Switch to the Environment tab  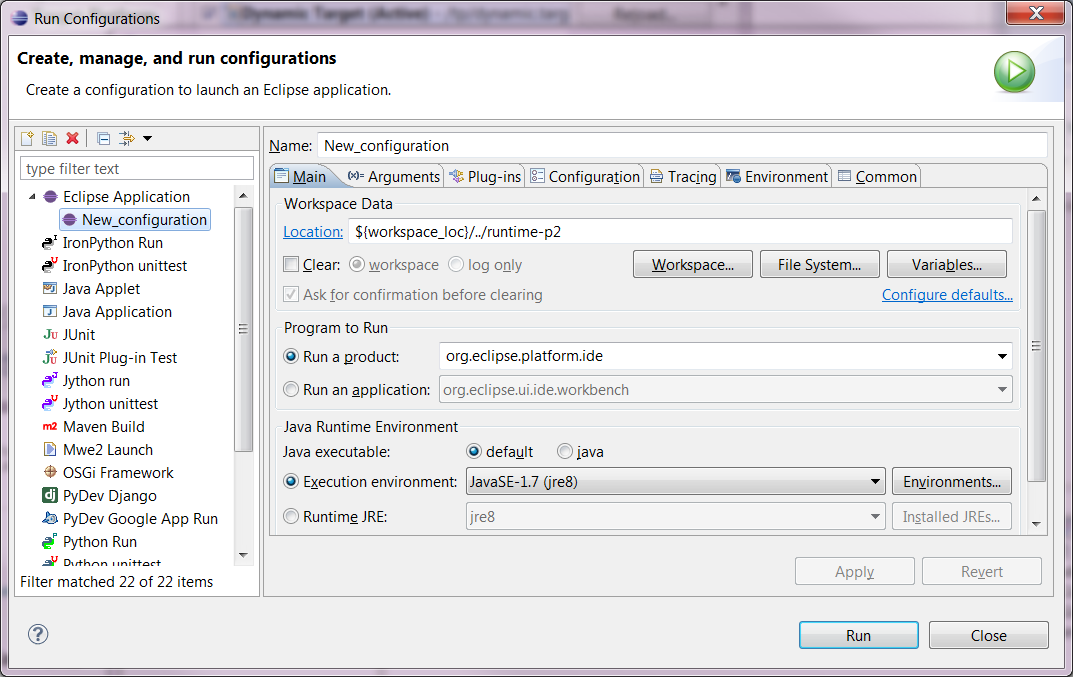coord(777,177)
